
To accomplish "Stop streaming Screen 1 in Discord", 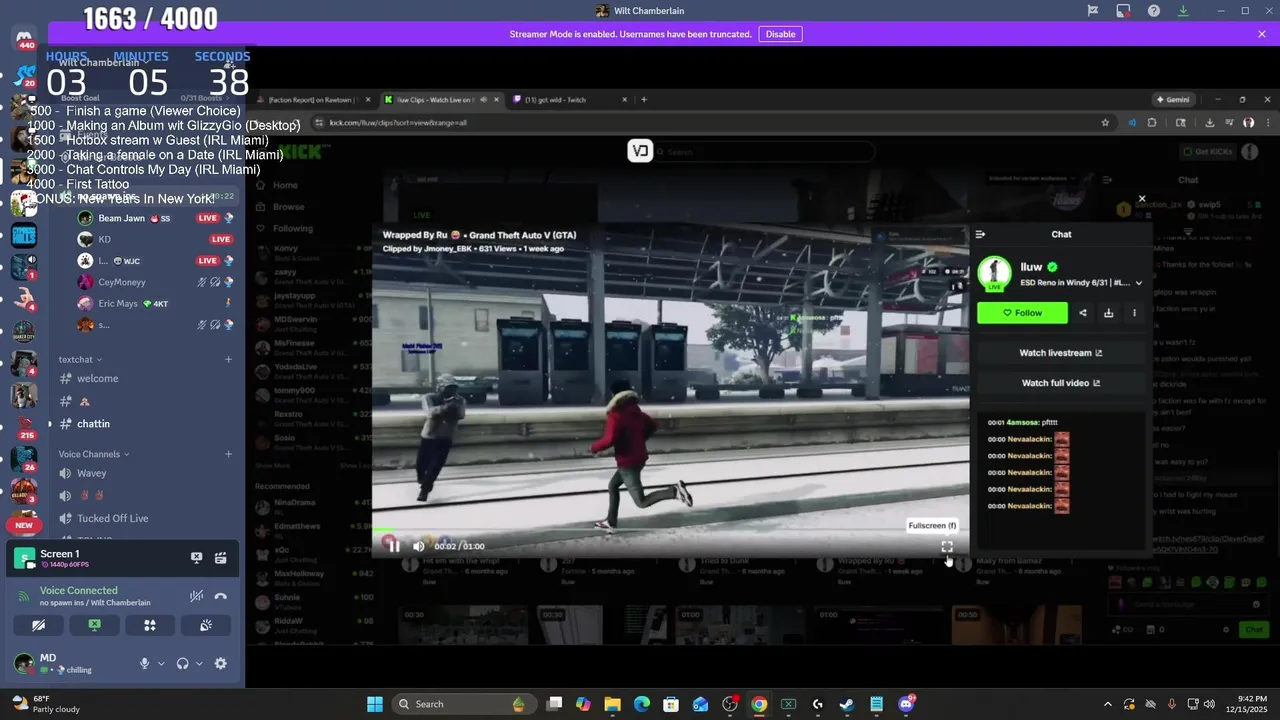I will [x=197, y=558].
